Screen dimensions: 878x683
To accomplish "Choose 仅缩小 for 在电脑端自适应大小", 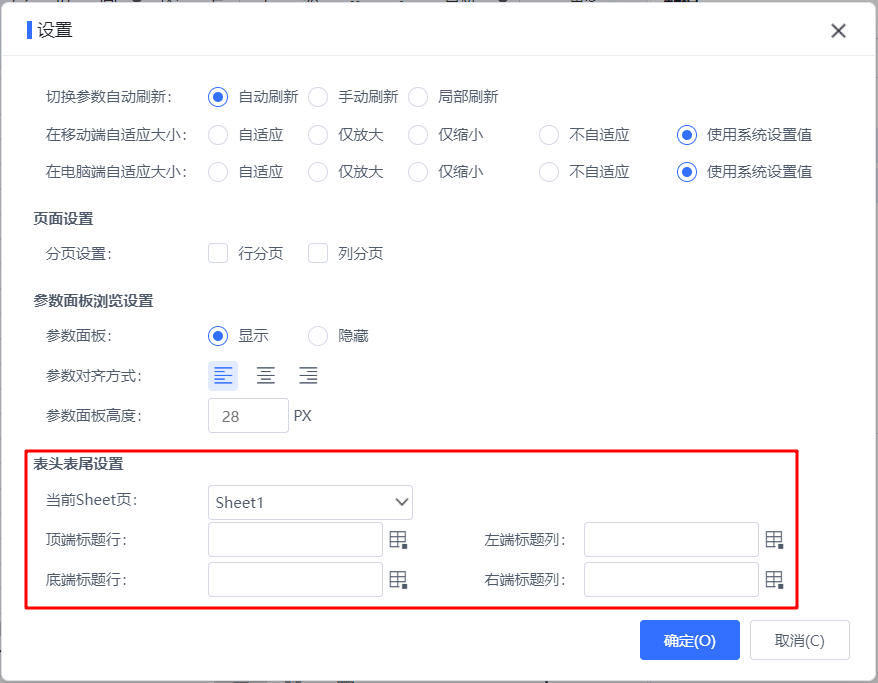I will click(x=418, y=172).
